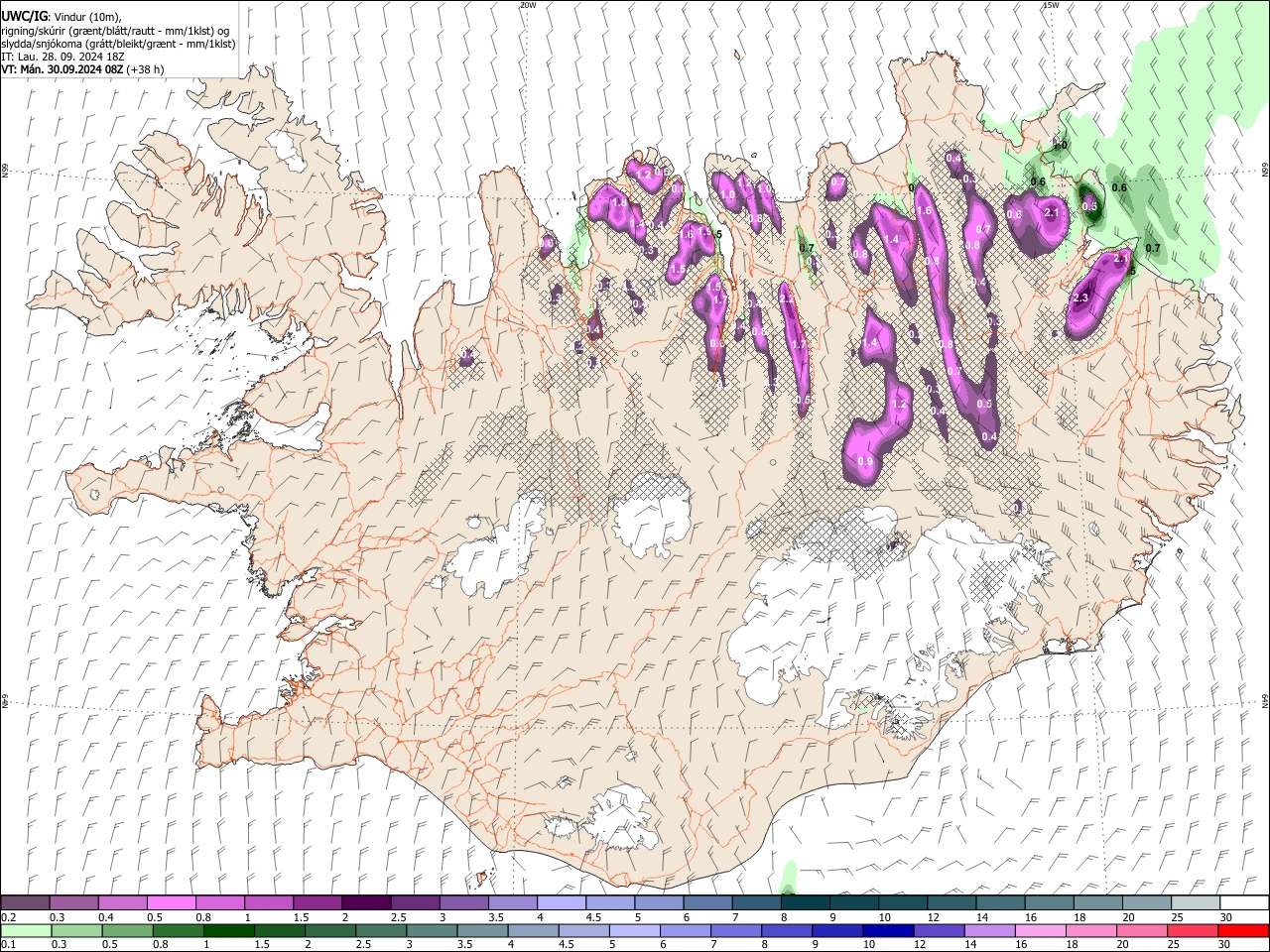Image resolution: width=1270 pixels, height=952 pixels.
Task: Click the '2.3' snowfall value on the map
Action: tap(1080, 297)
